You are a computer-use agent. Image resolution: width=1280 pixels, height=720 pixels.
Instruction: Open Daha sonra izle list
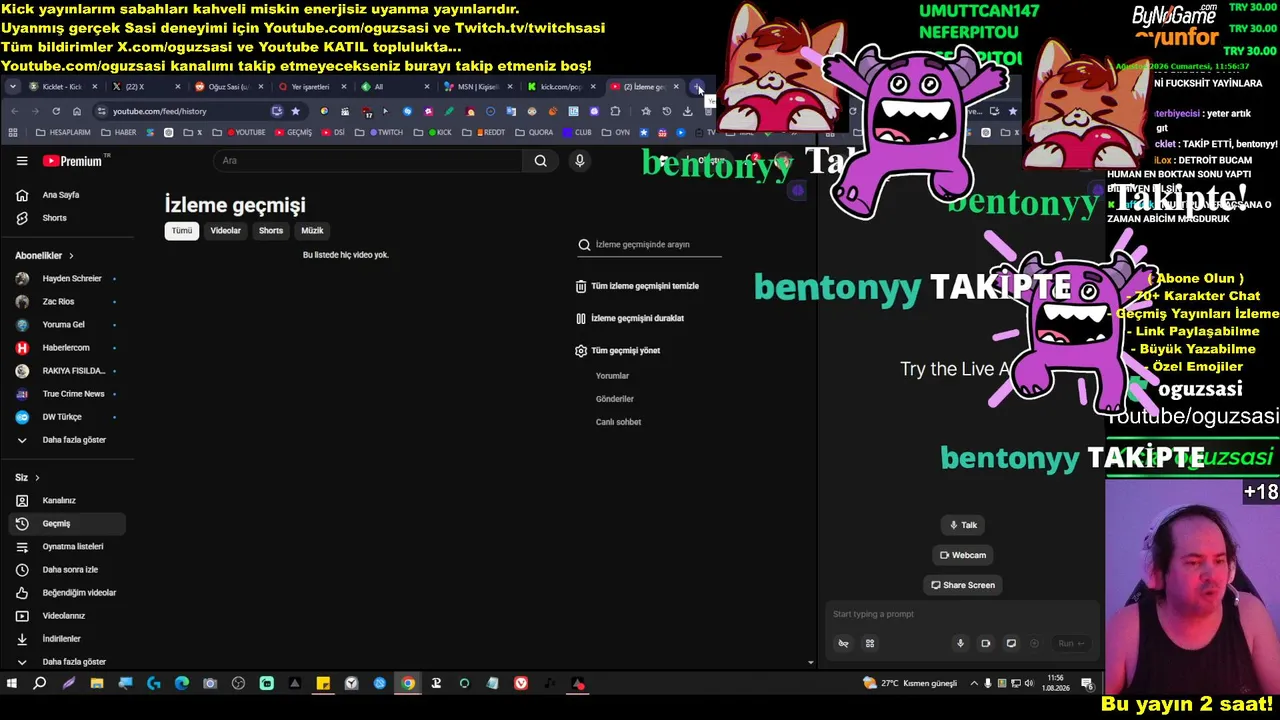click(68, 570)
